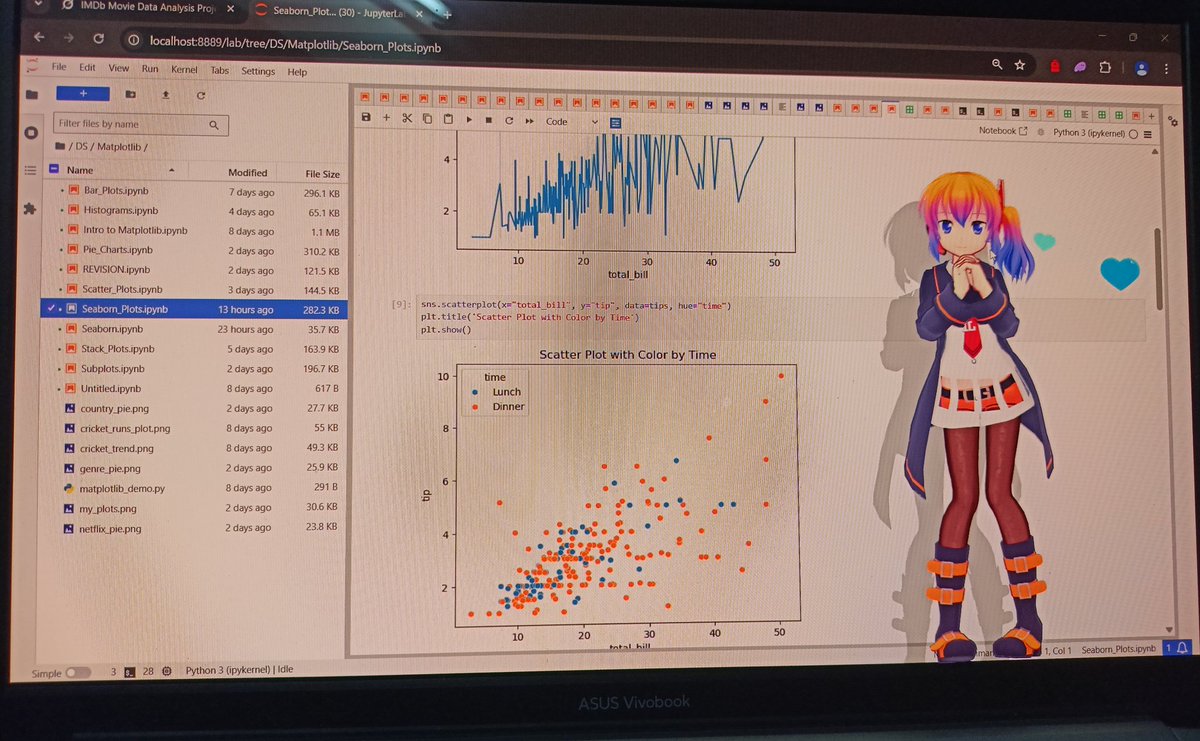Open browser extensions puzzle icon
This screenshot has width=1200, height=741.
coord(1105,67)
